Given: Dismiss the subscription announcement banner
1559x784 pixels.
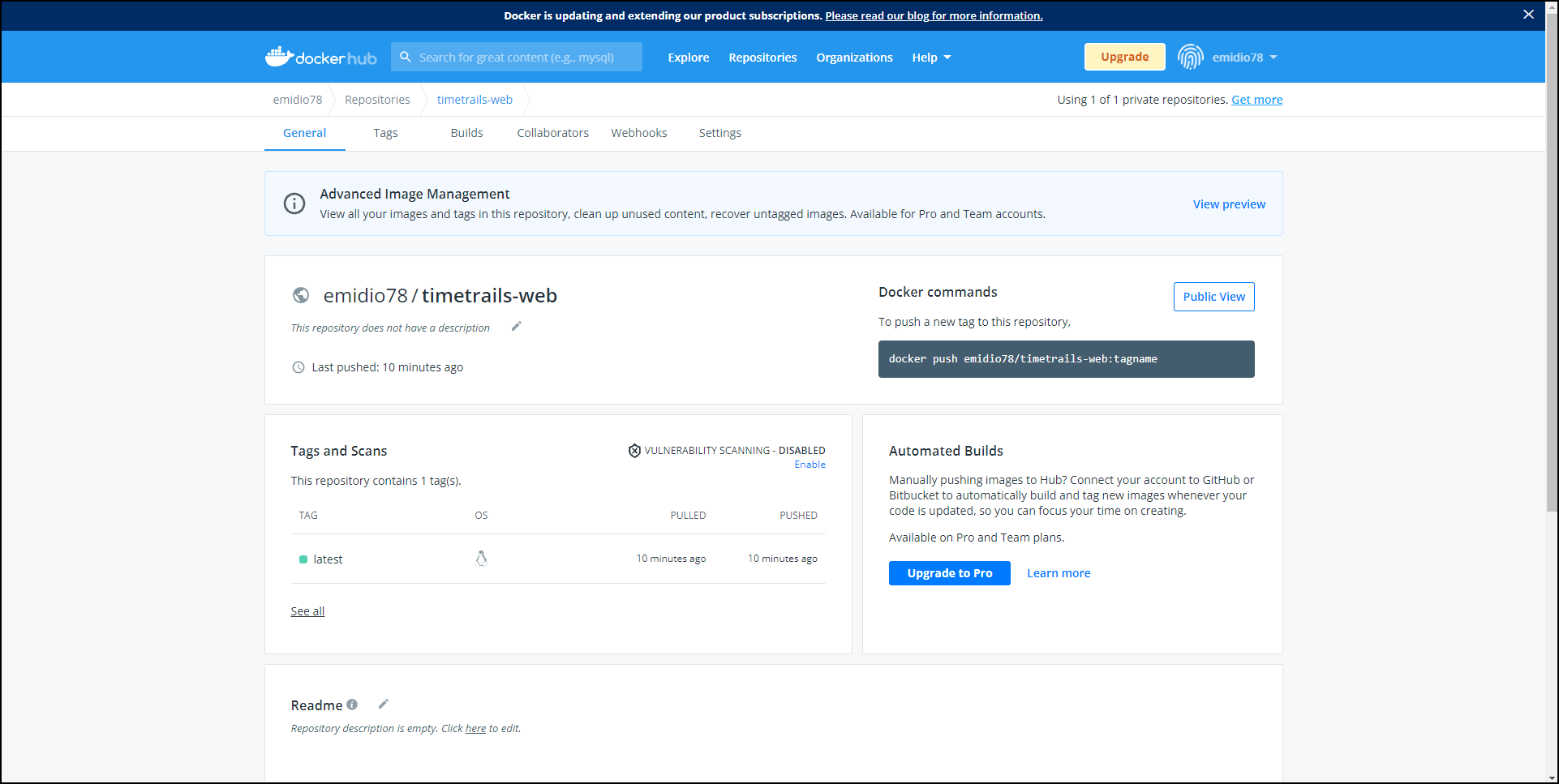Looking at the screenshot, I should click(x=1528, y=15).
